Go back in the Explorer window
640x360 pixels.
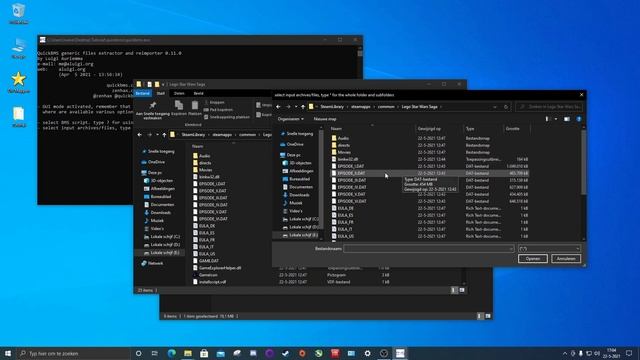coord(140,135)
